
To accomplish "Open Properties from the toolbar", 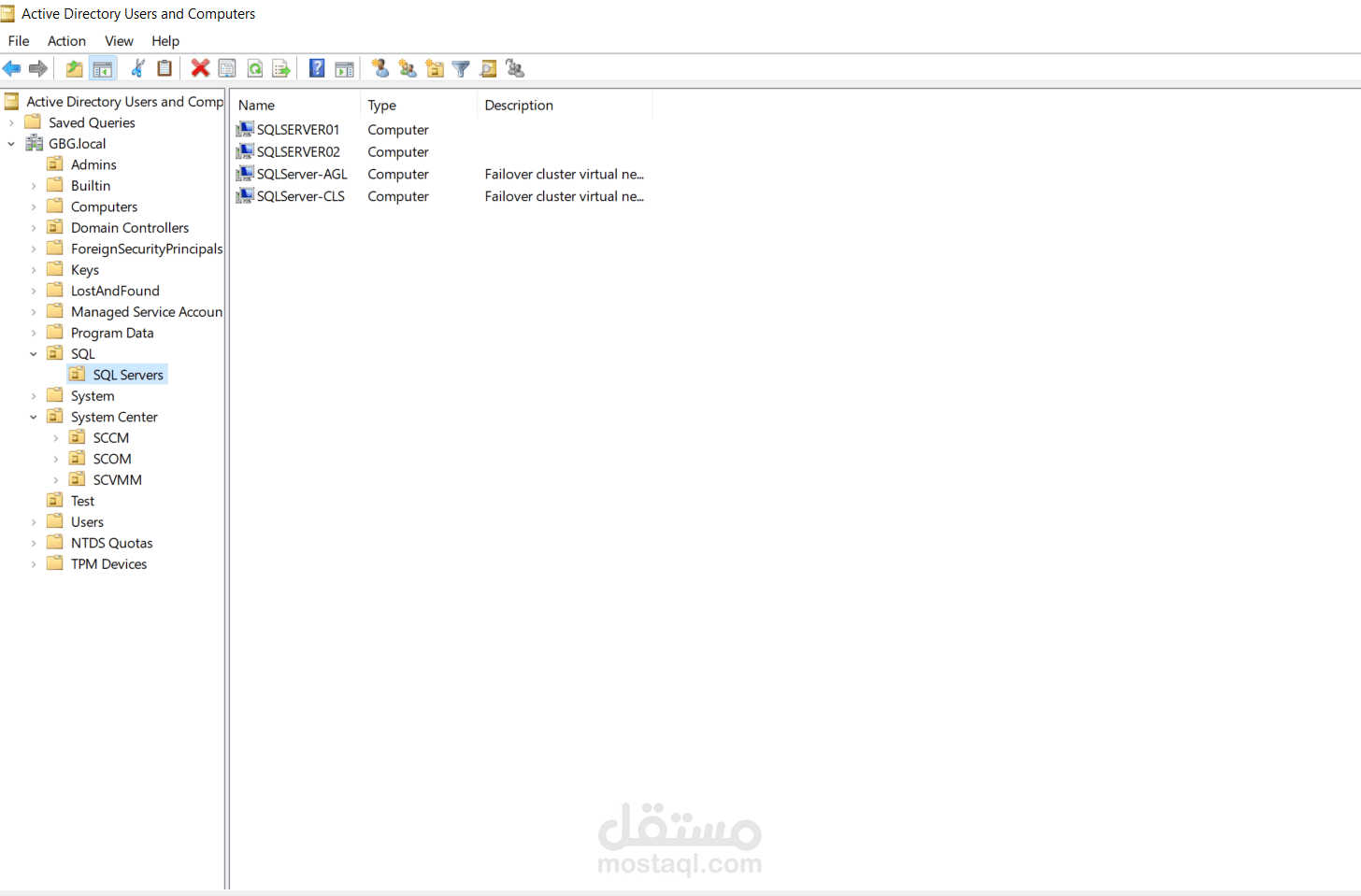I will coord(227,68).
